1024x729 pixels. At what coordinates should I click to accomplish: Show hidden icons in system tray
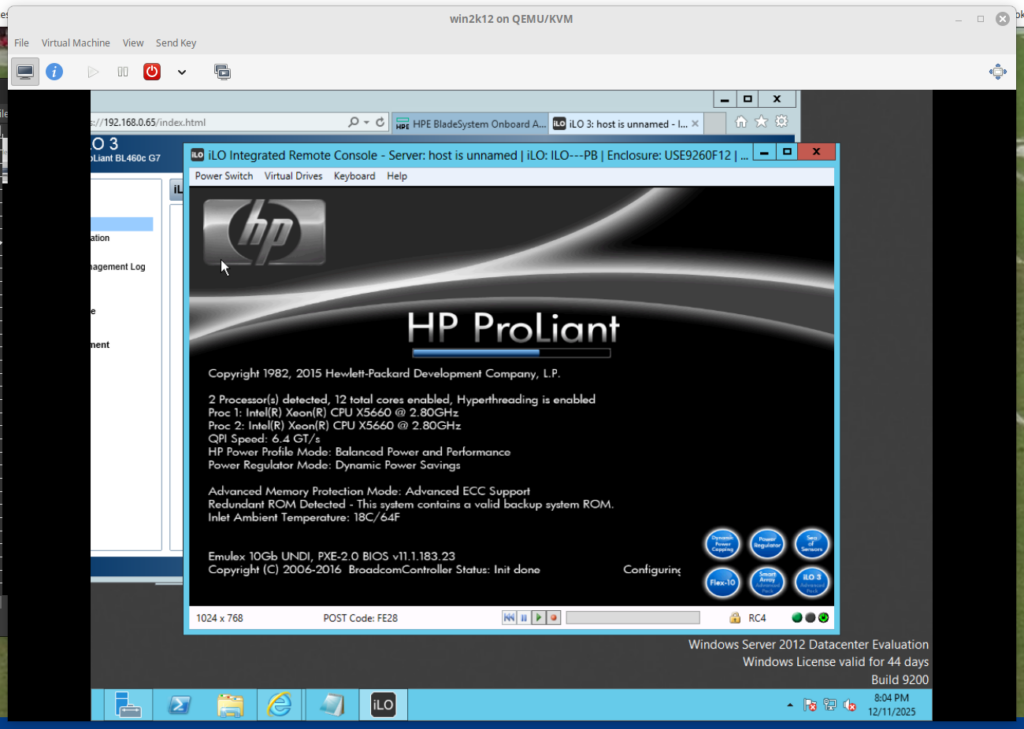point(791,705)
